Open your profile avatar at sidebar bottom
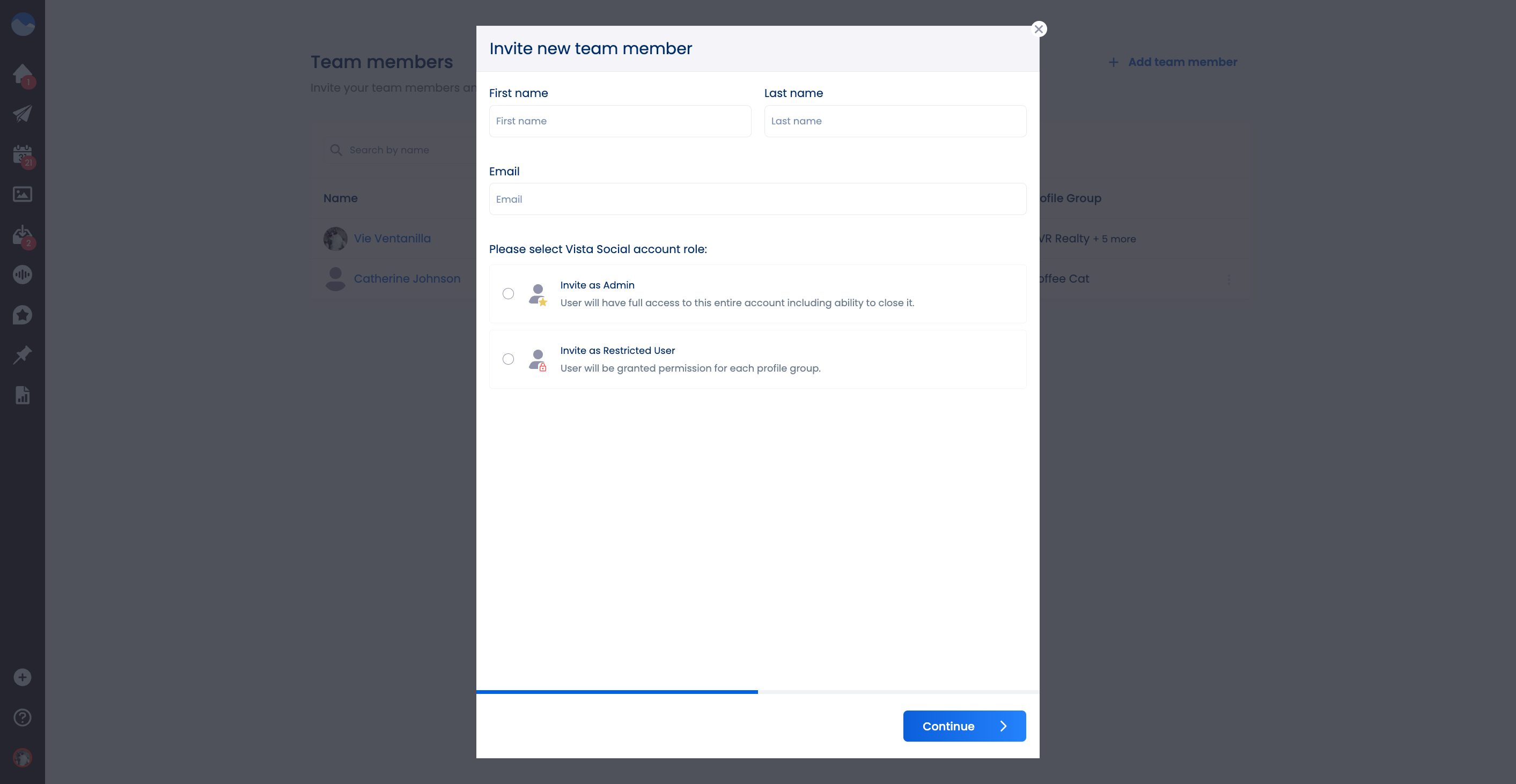The image size is (1516, 784). coord(23,758)
